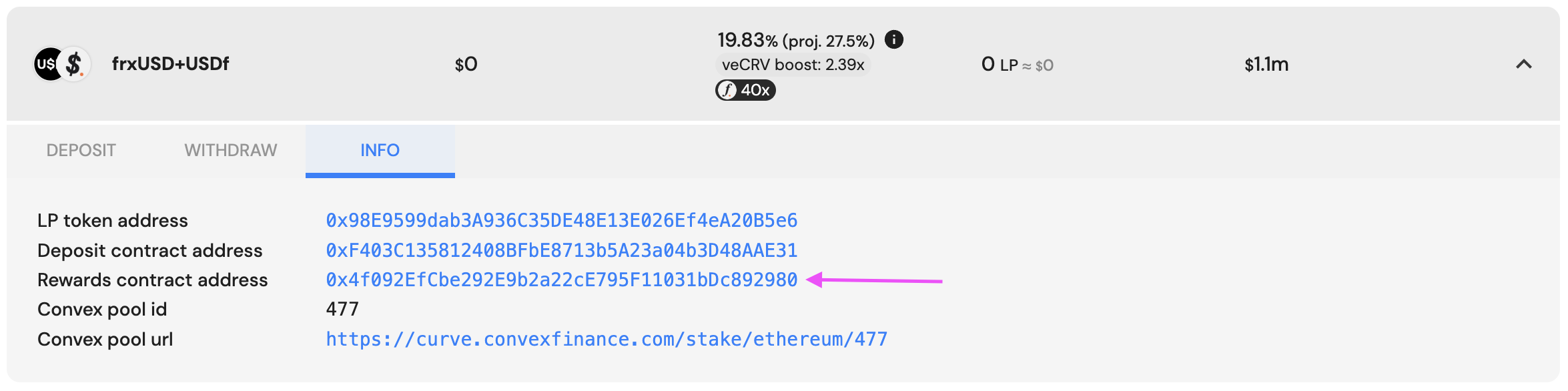Click the $1.1m TVL value
Screen dimensions: 1568x391
[x=1266, y=65]
